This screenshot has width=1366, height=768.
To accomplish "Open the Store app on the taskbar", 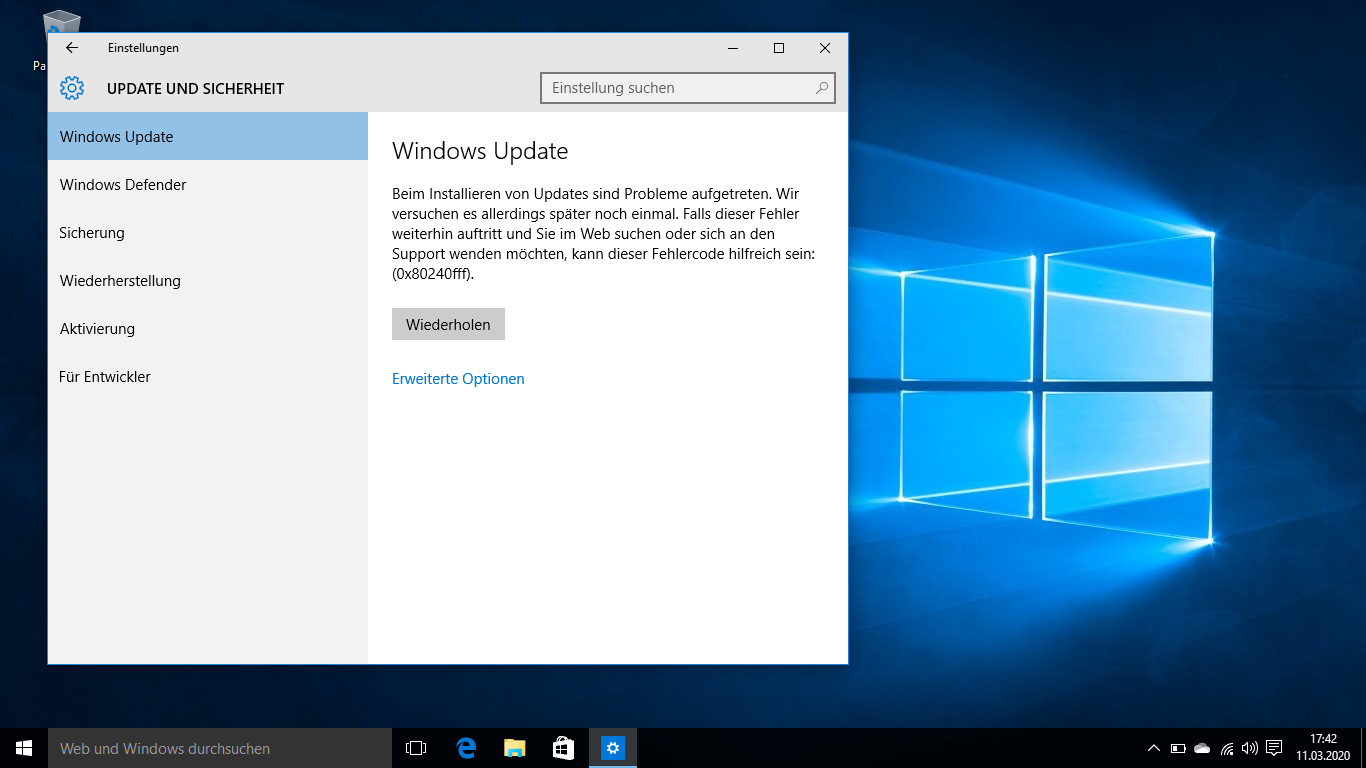I will [x=563, y=748].
